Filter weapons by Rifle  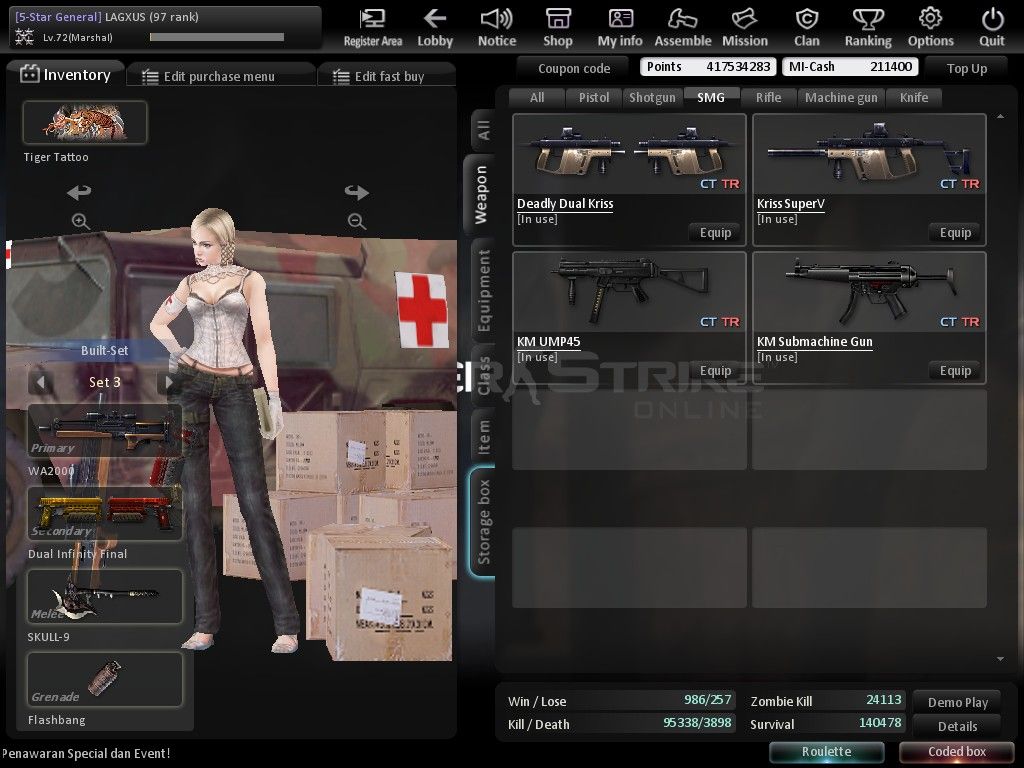769,97
